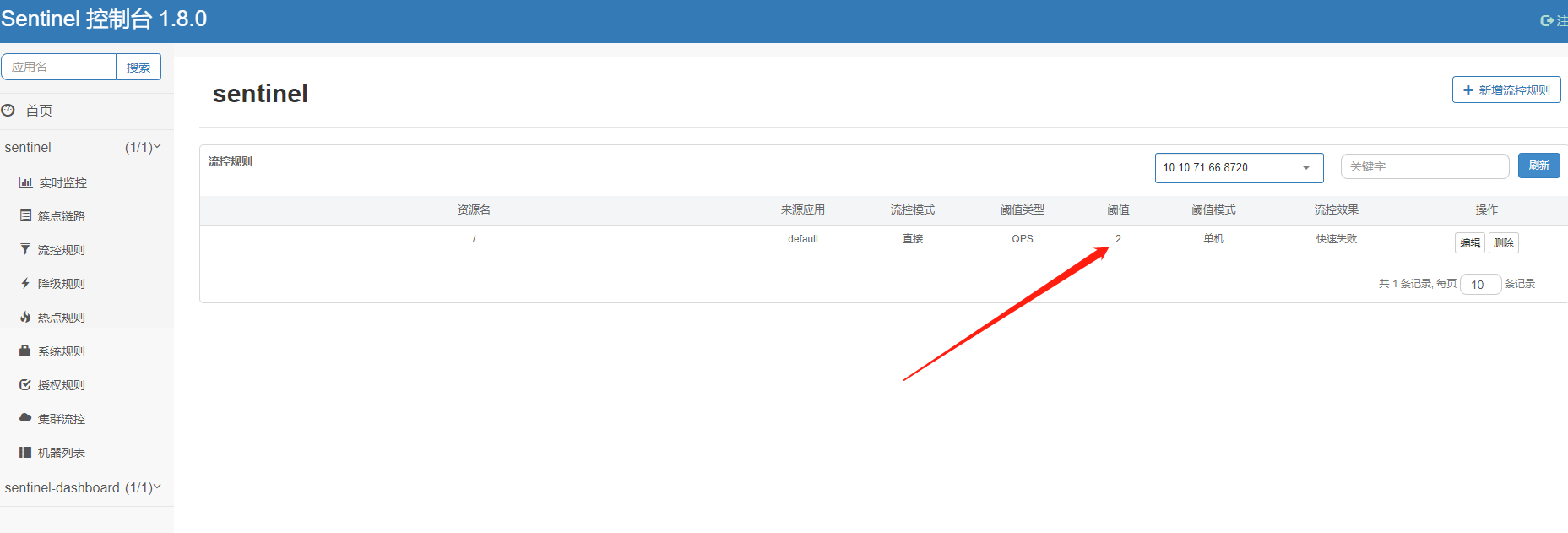
Task: Click the logout icon in header
Action: click(x=1547, y=20)
